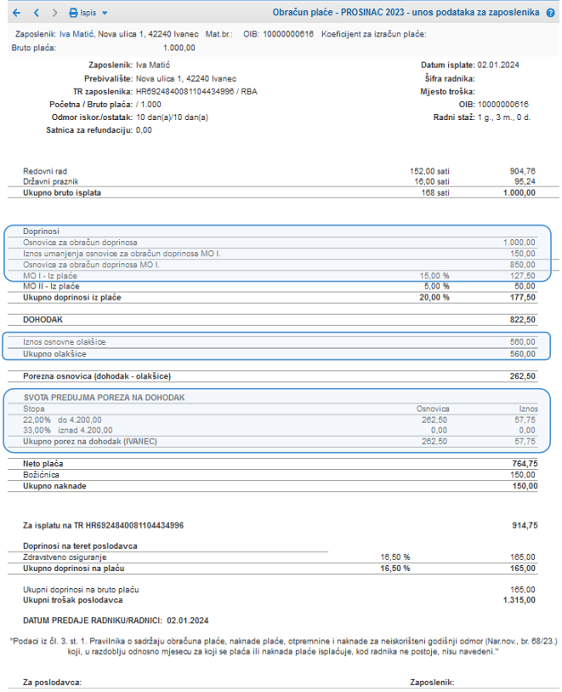
Task: Click the 177,50 contributions total
Action: click(x=523, y=297)
